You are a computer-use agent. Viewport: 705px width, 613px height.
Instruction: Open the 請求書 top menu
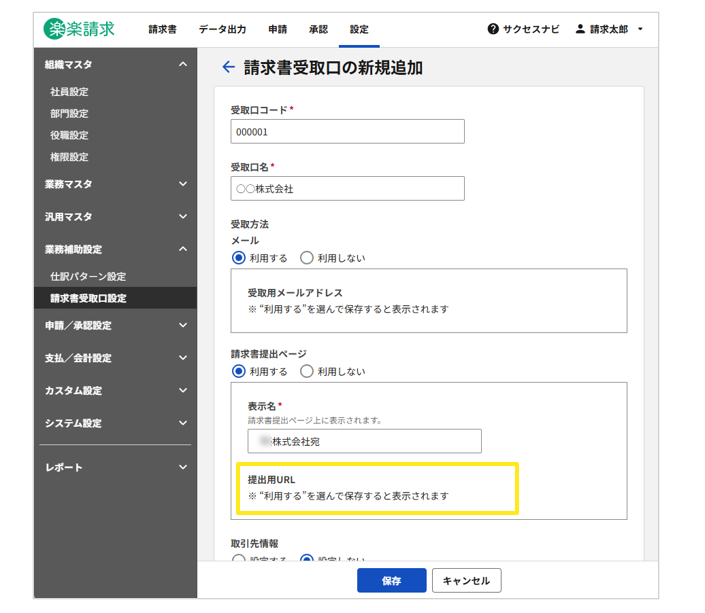[163, 30]
